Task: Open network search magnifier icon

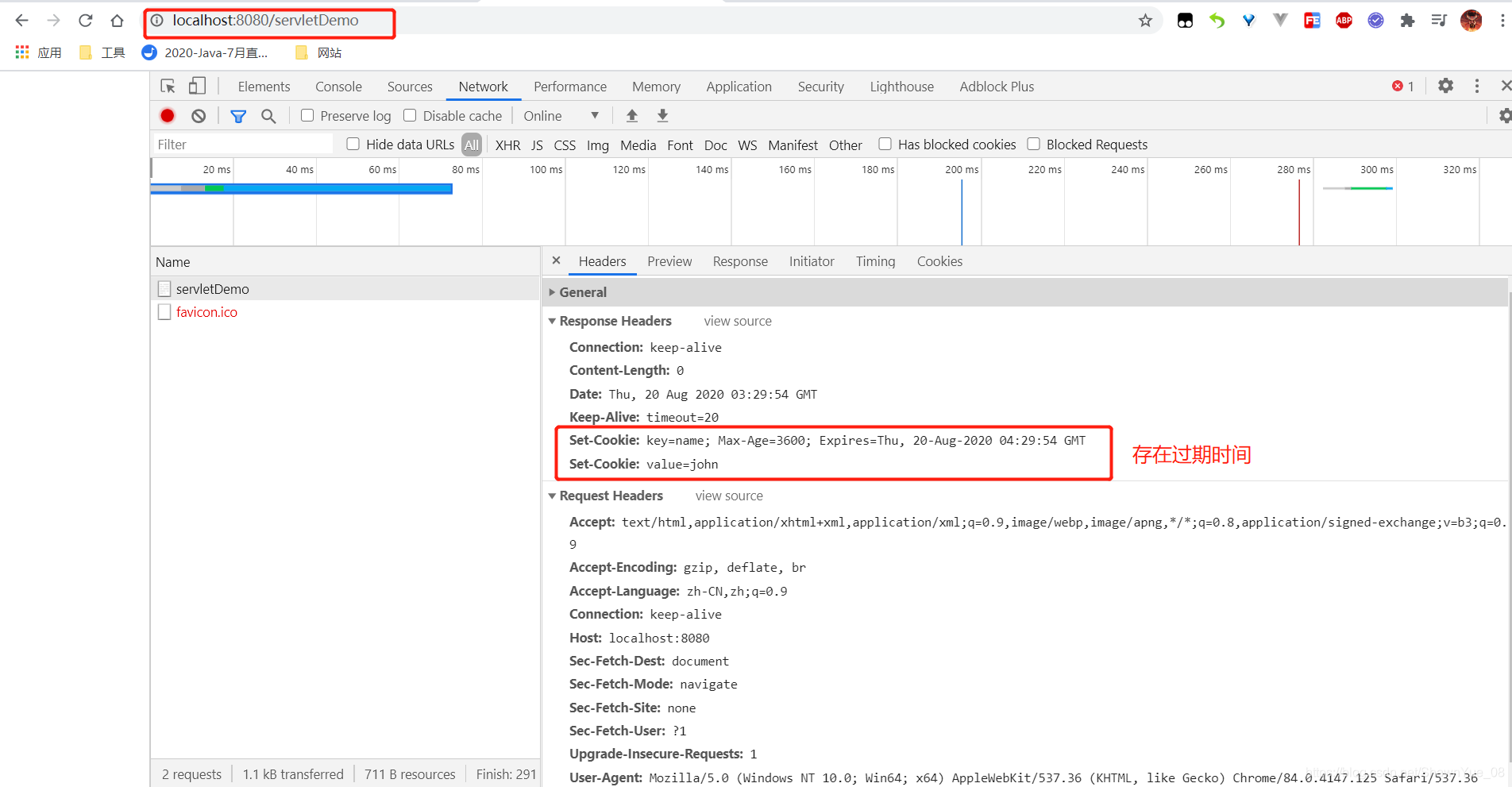Action: pos(268,116)
